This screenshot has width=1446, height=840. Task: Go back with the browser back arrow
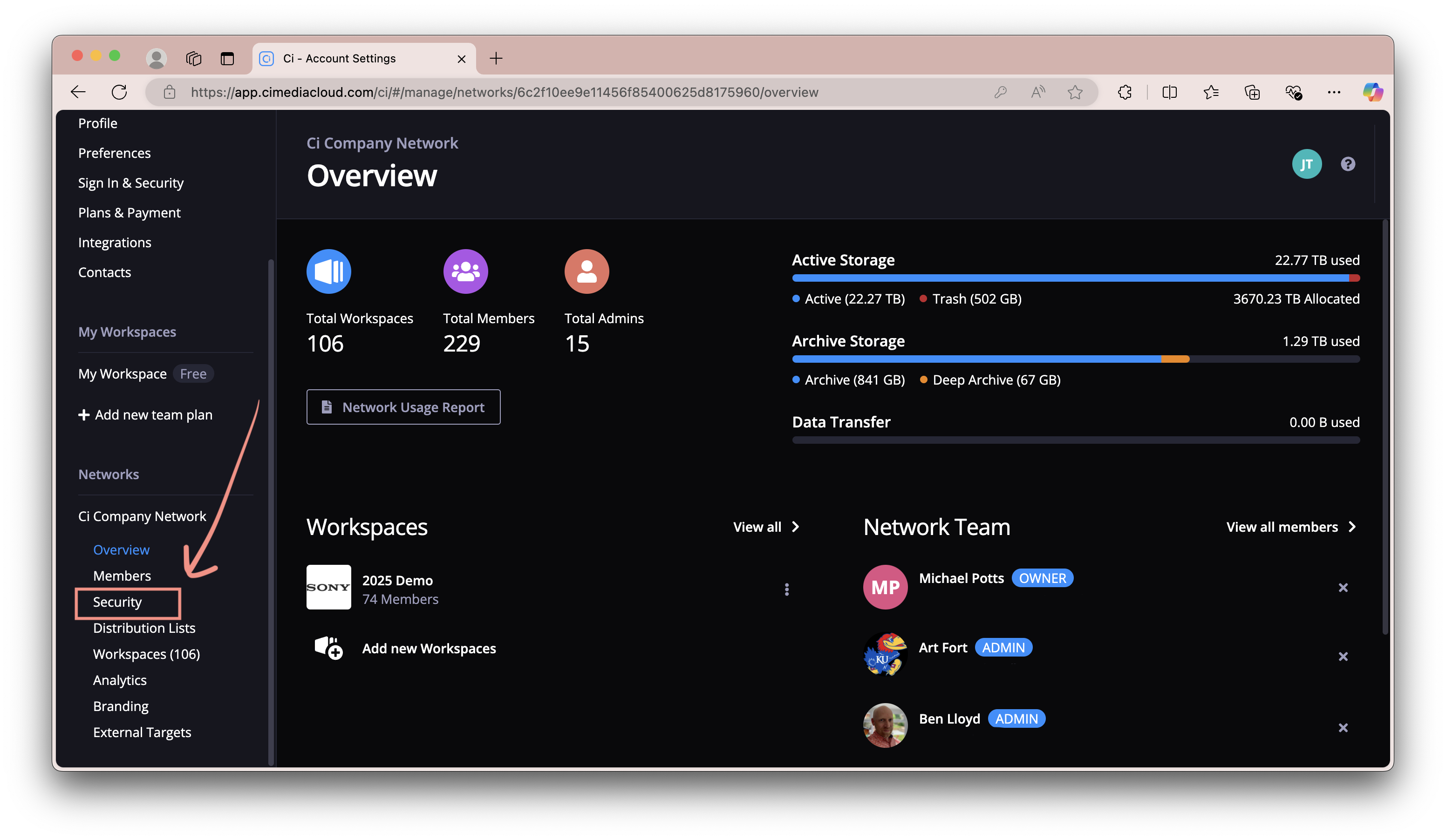point(78,92)
